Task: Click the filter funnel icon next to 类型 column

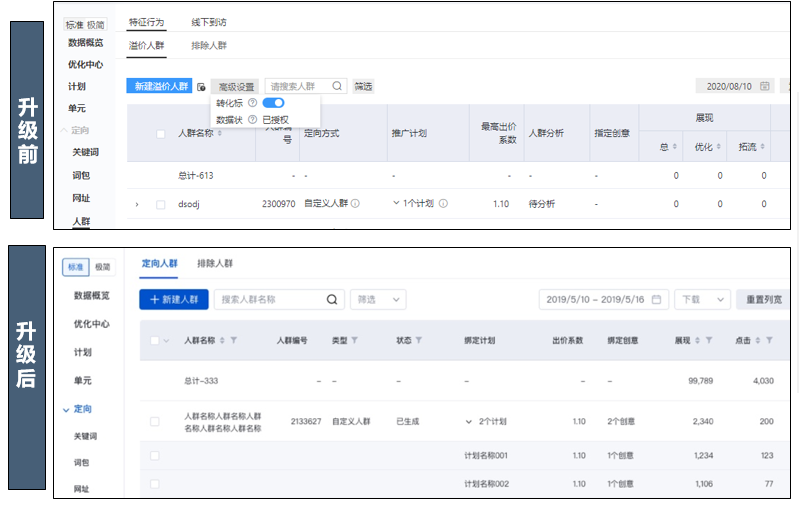Action: coord(355,341)
